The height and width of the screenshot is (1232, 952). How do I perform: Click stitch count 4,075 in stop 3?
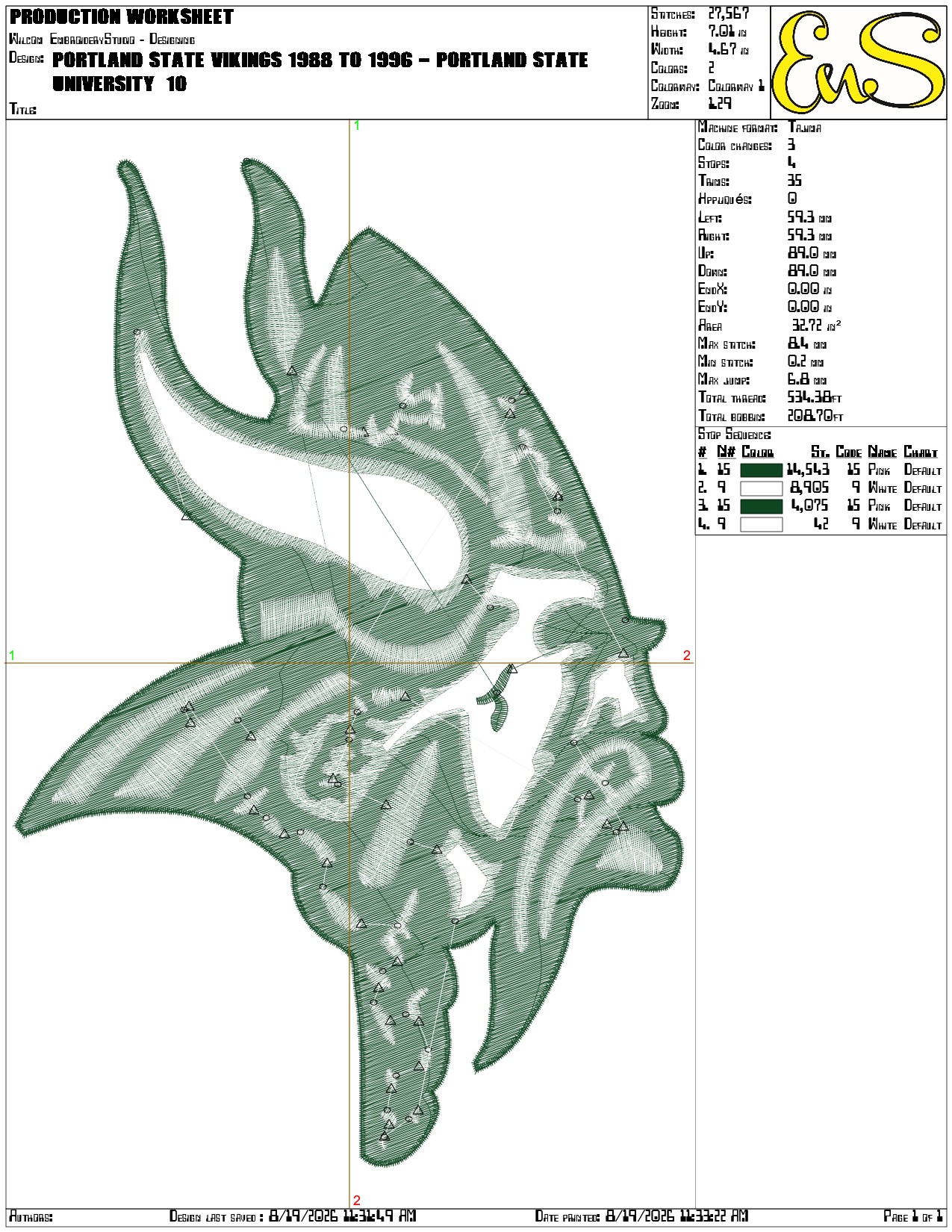pos(810,505)
